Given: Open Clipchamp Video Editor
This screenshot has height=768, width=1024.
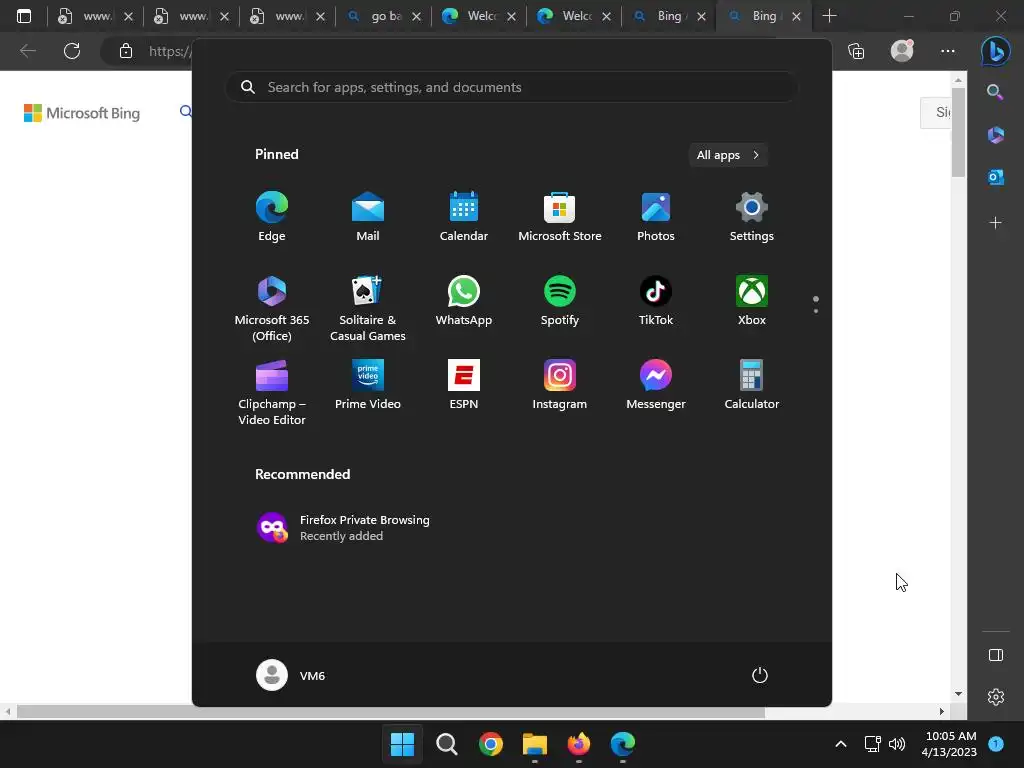Looking at the screenshot, I should pos(272,392).
